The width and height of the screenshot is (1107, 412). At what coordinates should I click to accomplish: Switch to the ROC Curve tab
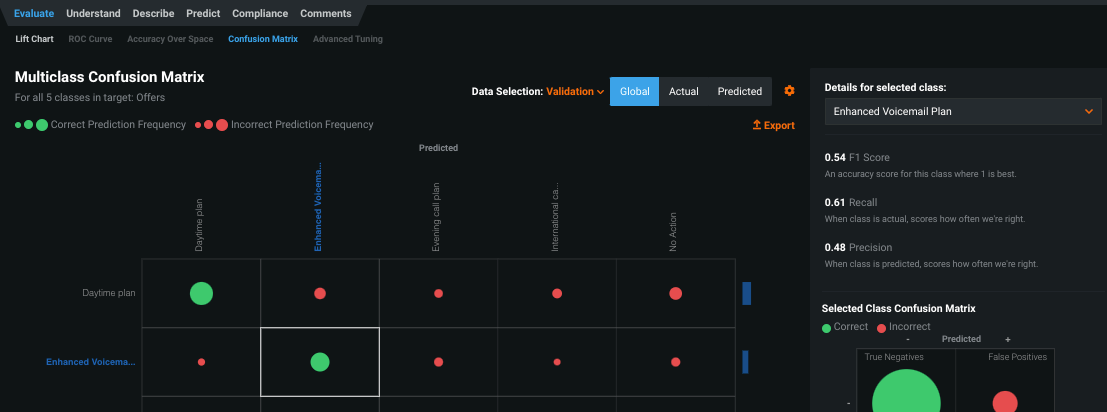click(91, 39)
